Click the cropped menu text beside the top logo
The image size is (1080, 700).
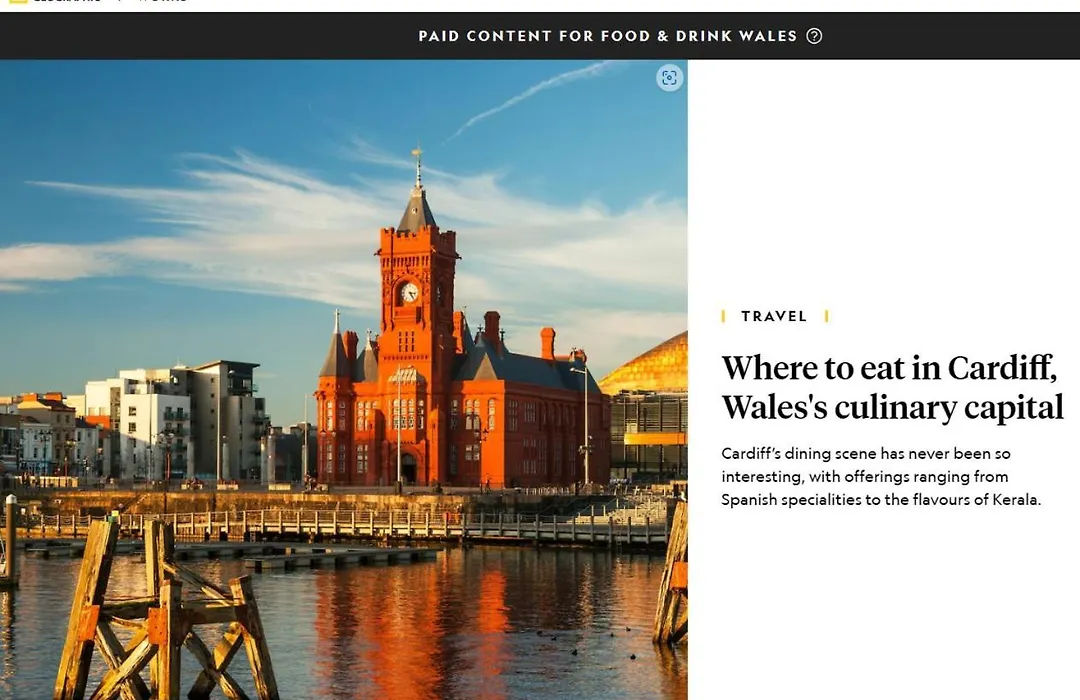pos(163,1)
